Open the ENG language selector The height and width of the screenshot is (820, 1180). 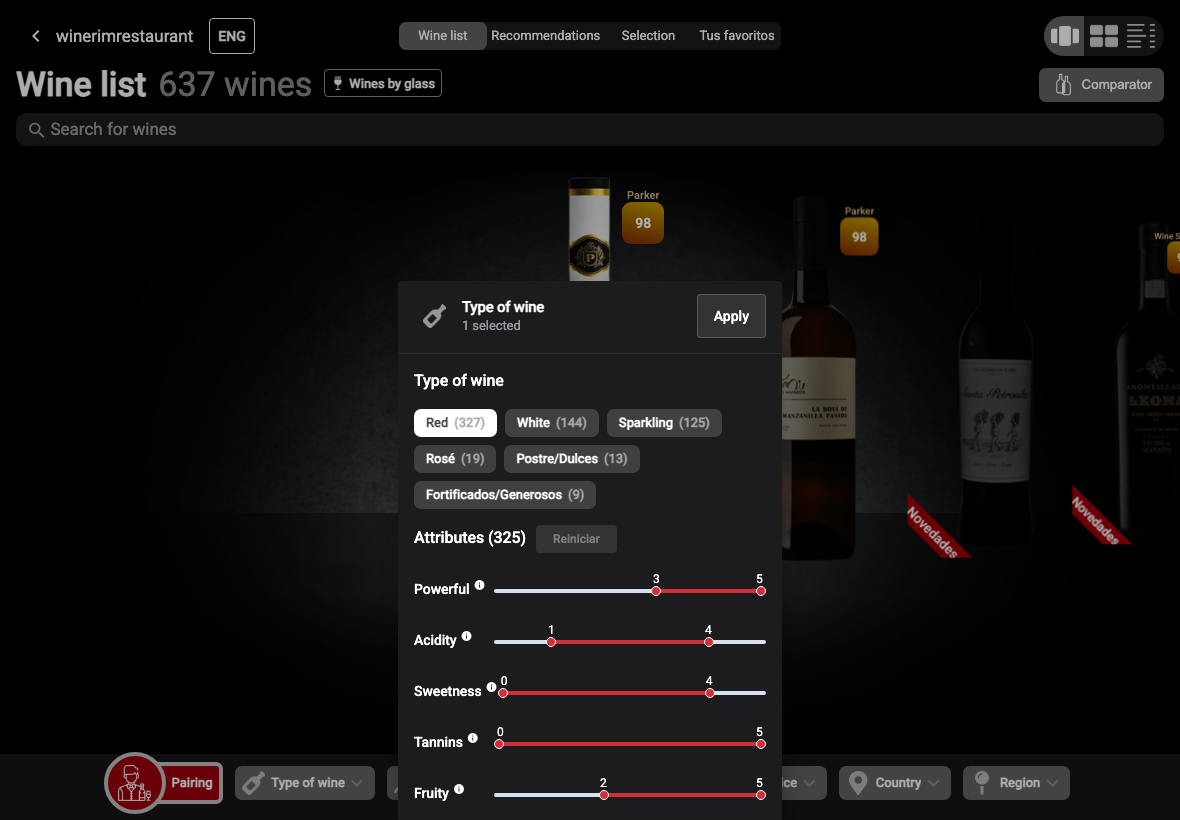point(232,36)
